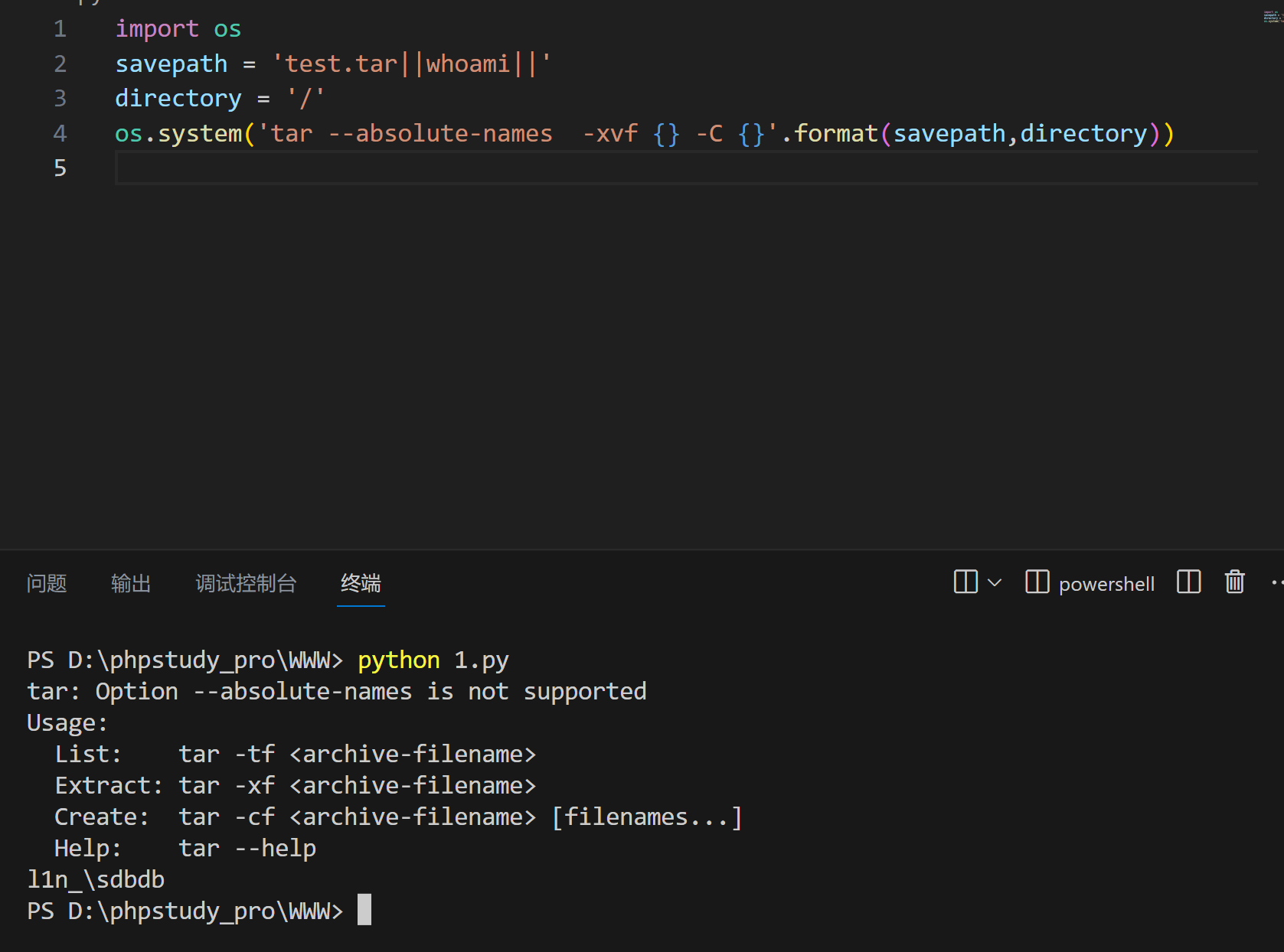
Task: Click the code minimap thumbnail
Action: pos(1273,16)
